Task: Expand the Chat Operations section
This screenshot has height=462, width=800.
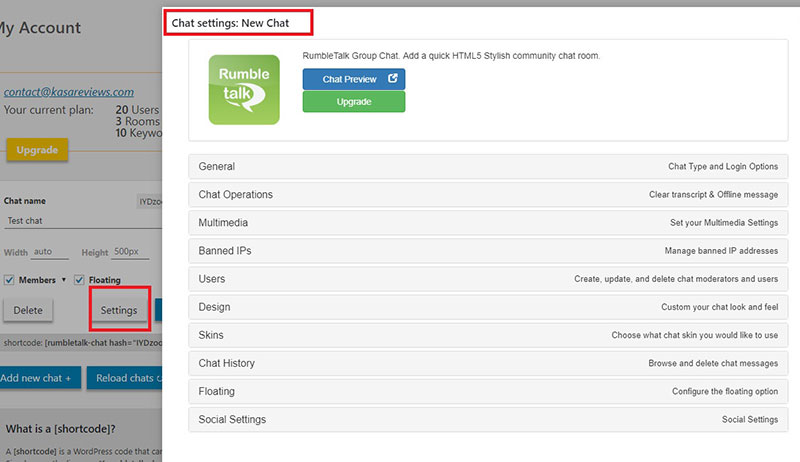Action: click(x=488, y=194)
